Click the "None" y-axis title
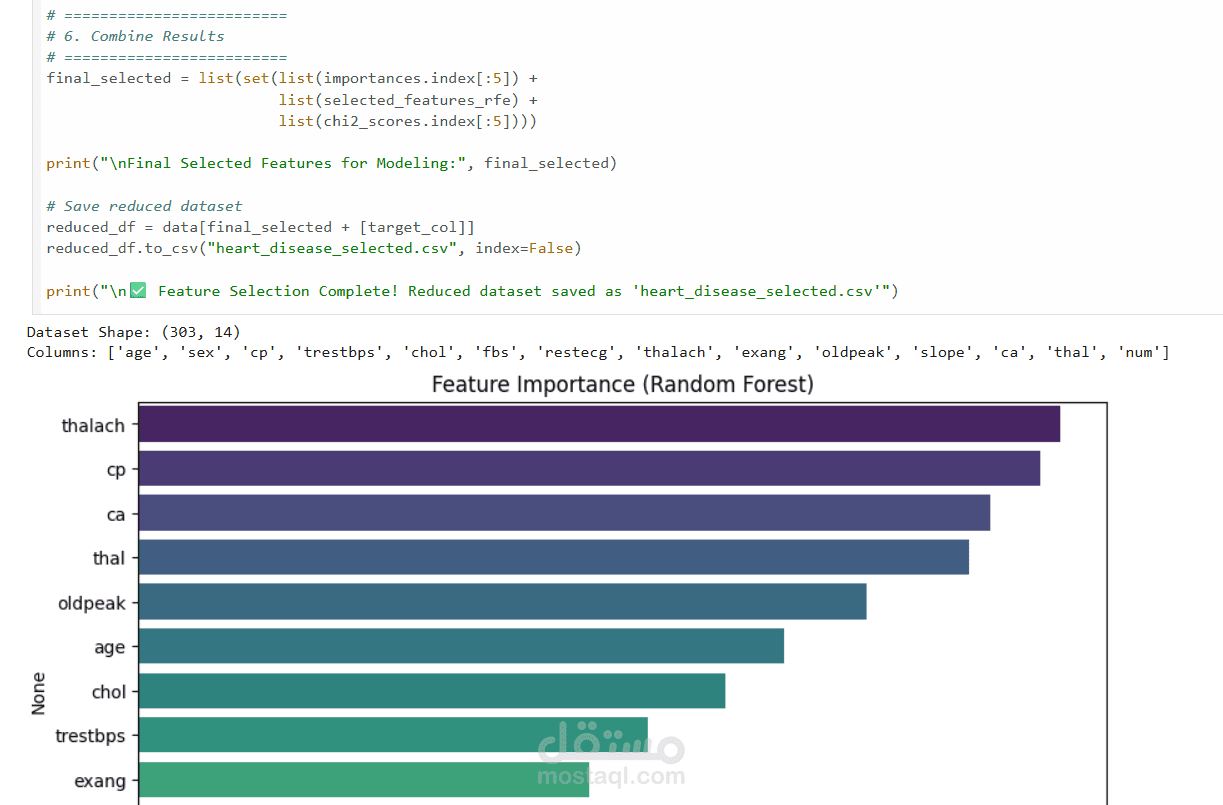This screenshot has width=1223, height=805. pos(39,692)
